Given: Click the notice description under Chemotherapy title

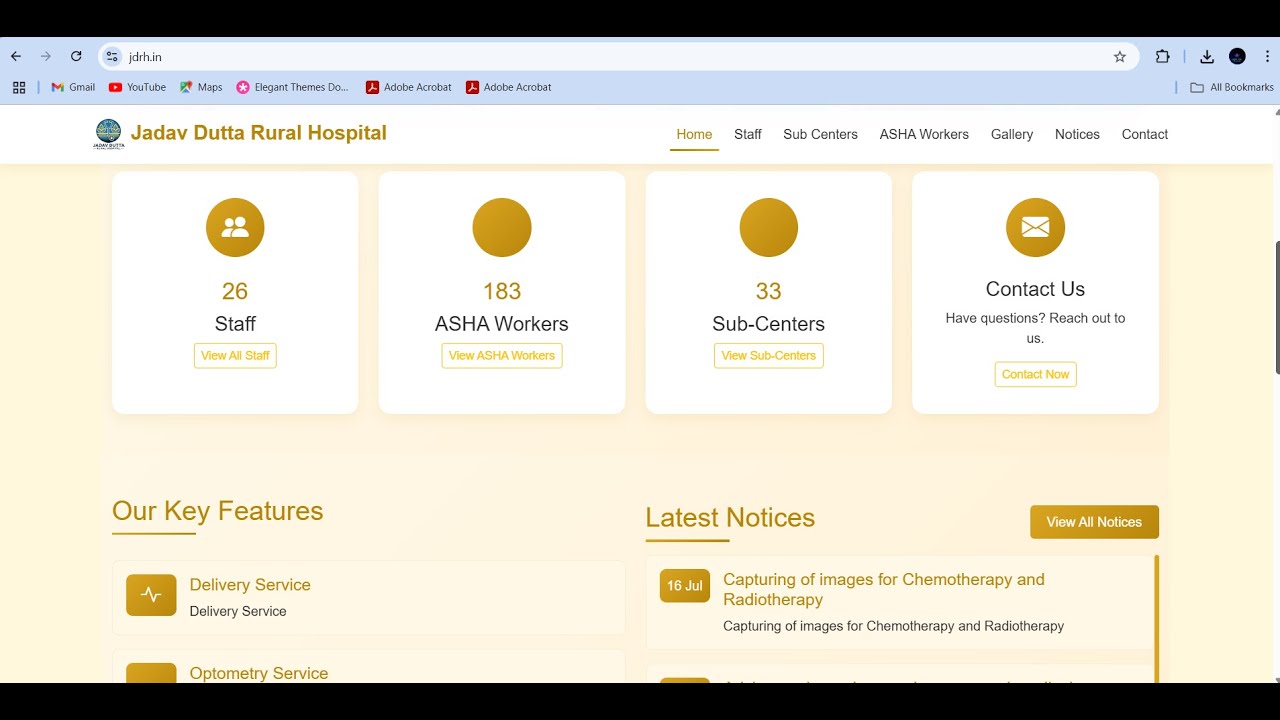Looking at the screenshot, I should (x=893, y=626).
